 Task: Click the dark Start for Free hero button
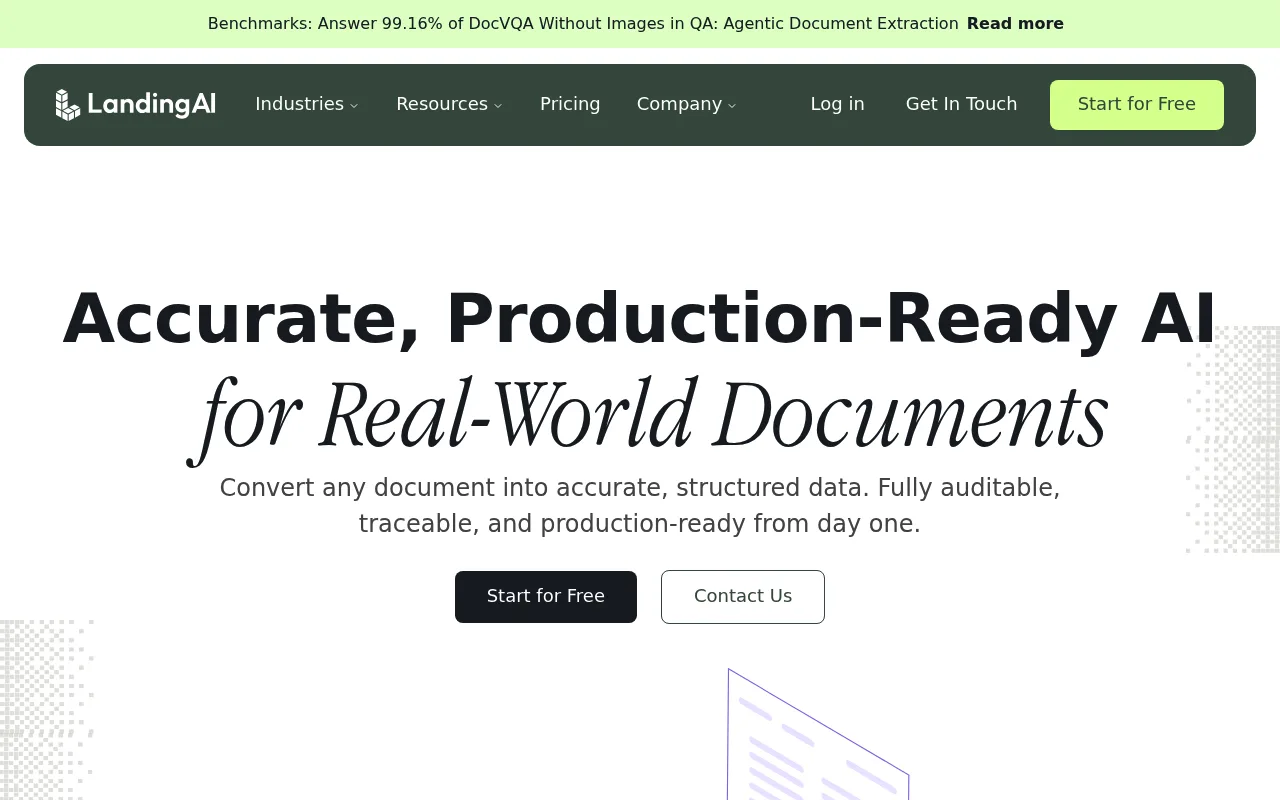pos(546,597)
